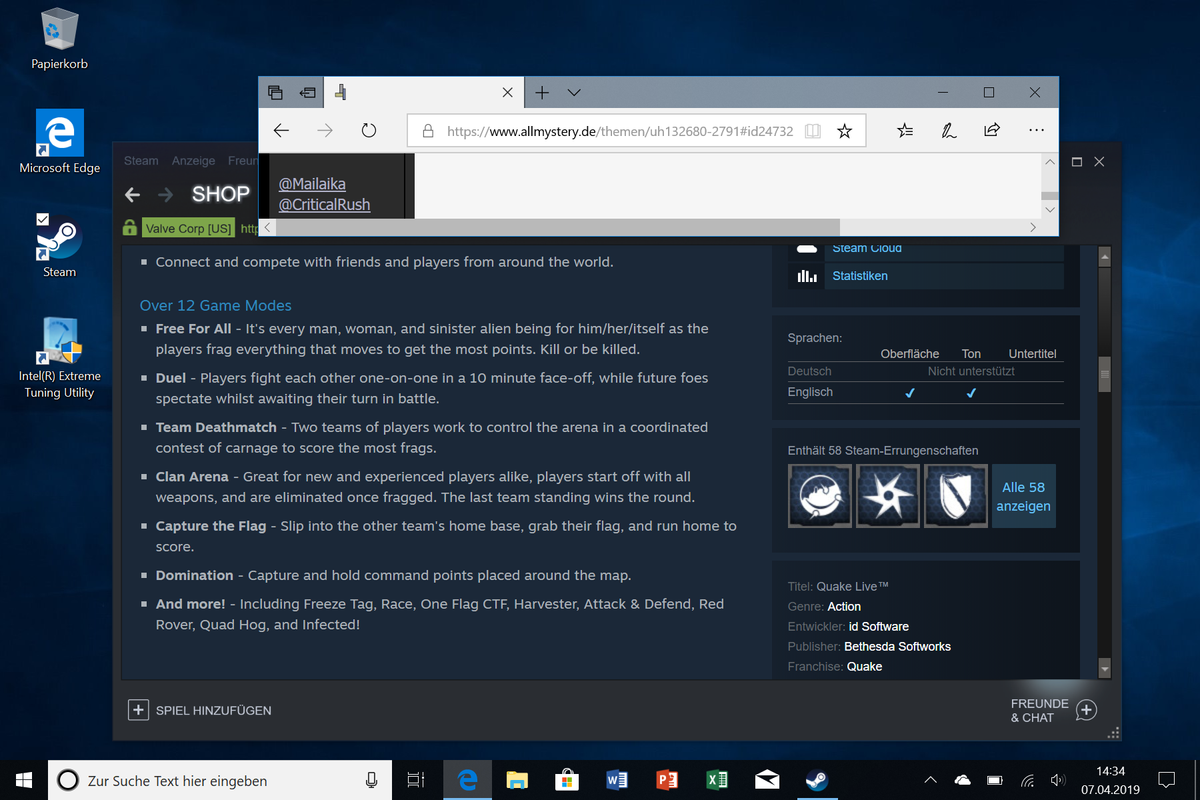The width and height of the screenshot is (1200, 800).
Task: Open Mail app from taskbar
Action: [x=766, y=780]
